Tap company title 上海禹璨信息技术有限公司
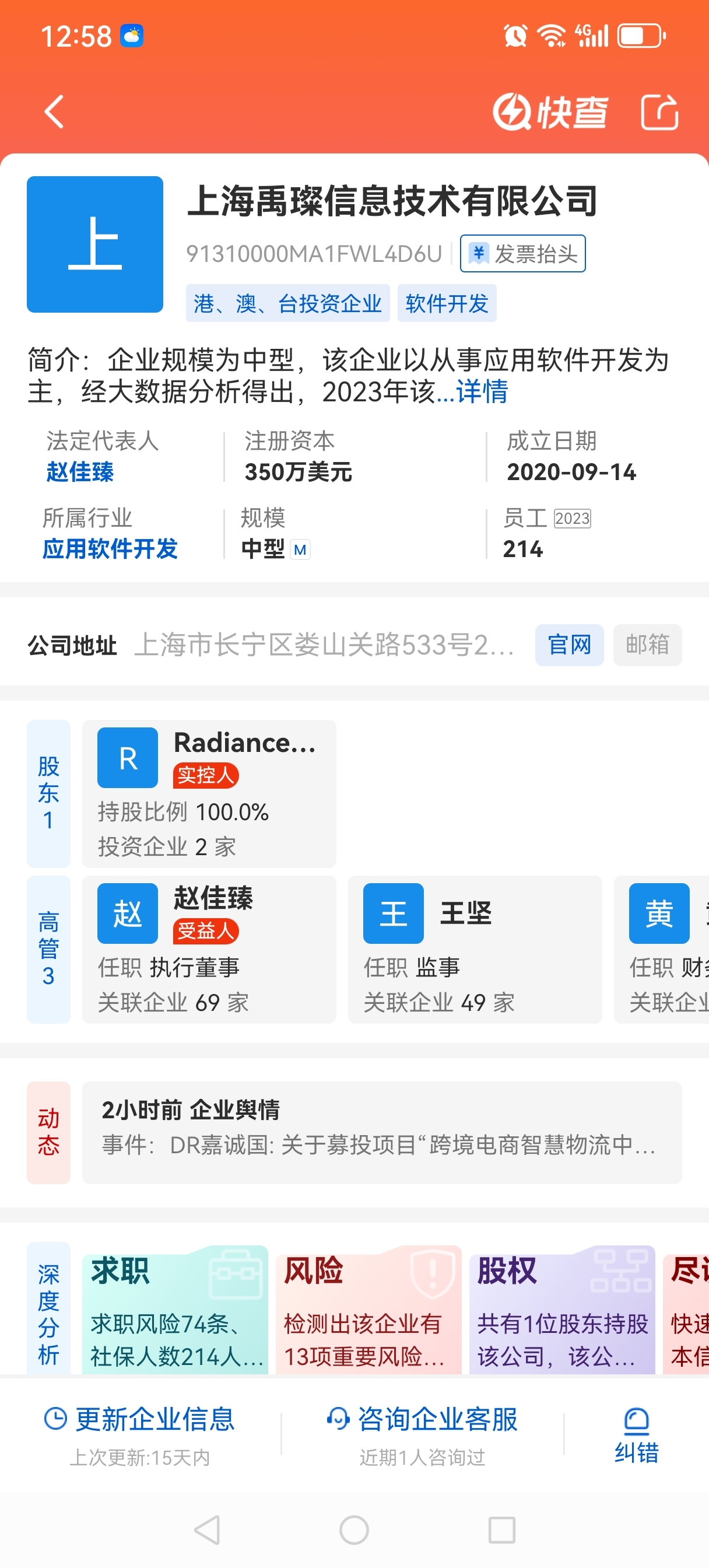This screenshot has width=709, height=1568. (392, 201)
